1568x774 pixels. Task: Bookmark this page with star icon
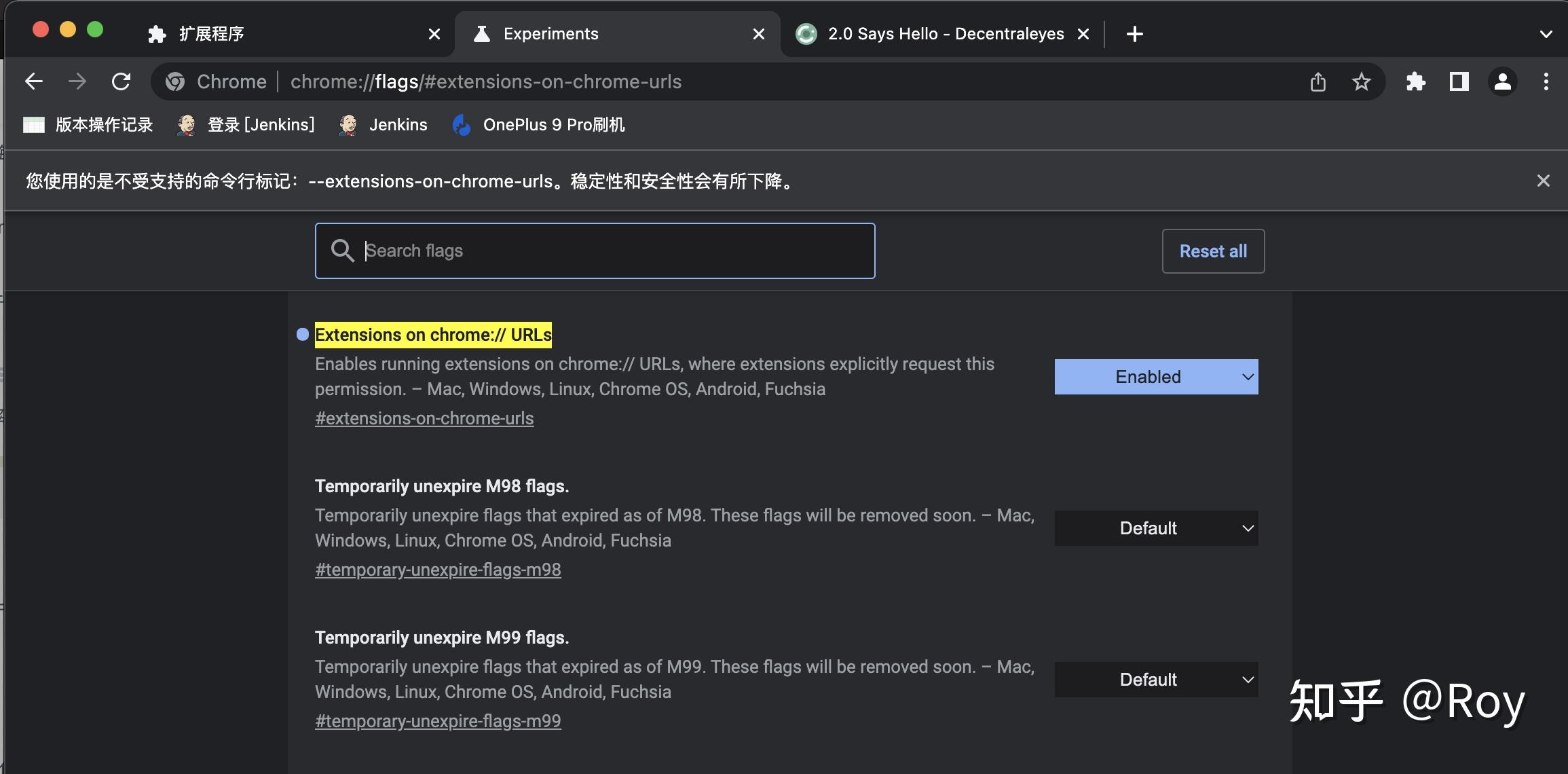point(1361,82)
